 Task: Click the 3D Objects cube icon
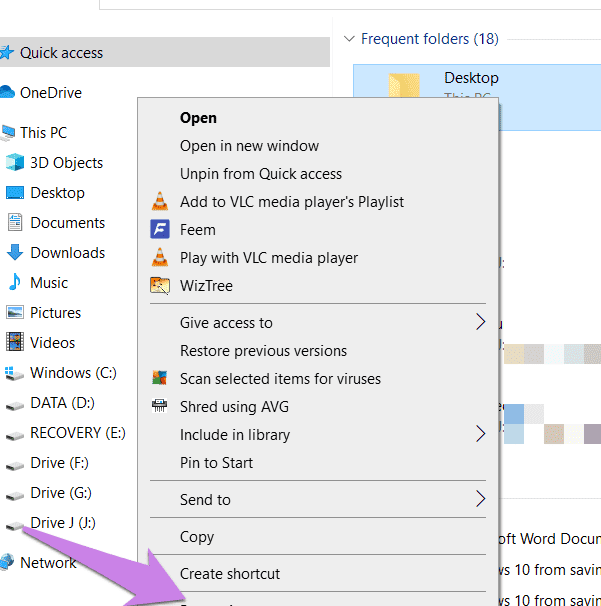coord(15,162)
